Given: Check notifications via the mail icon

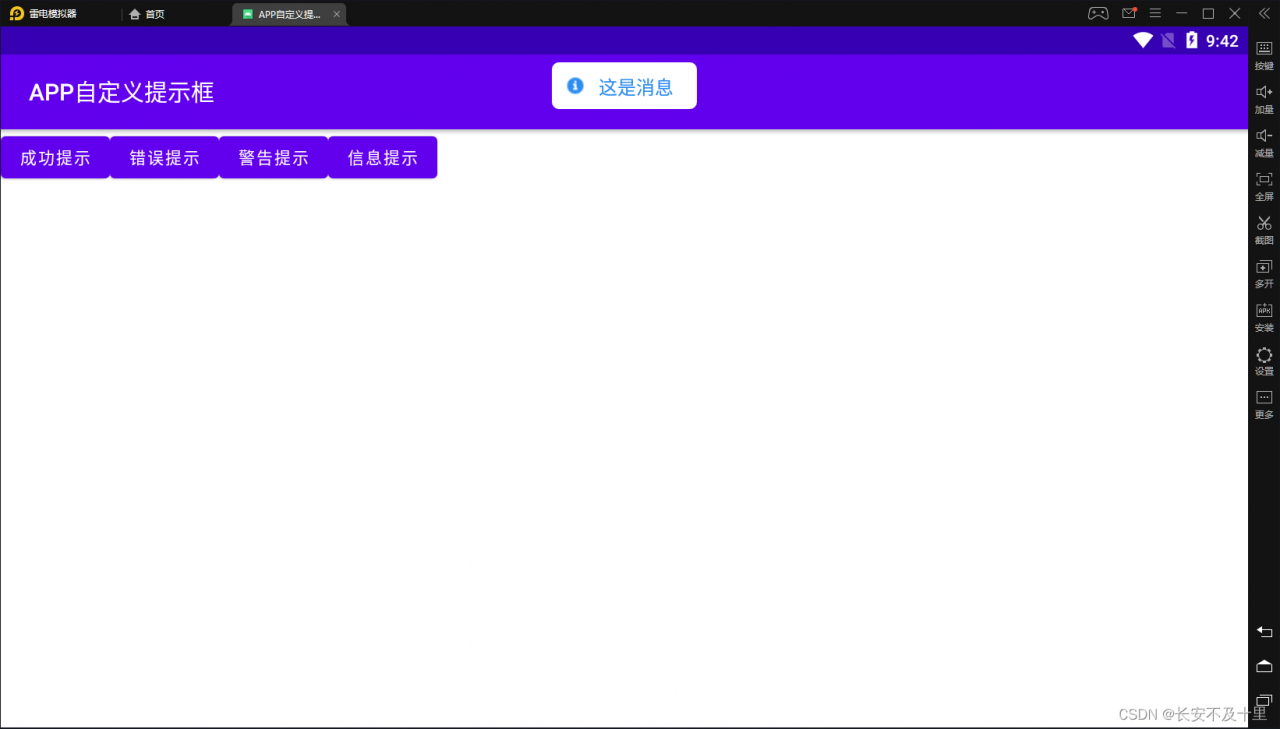Looking at the screenshot, I should pos(1129,13).
